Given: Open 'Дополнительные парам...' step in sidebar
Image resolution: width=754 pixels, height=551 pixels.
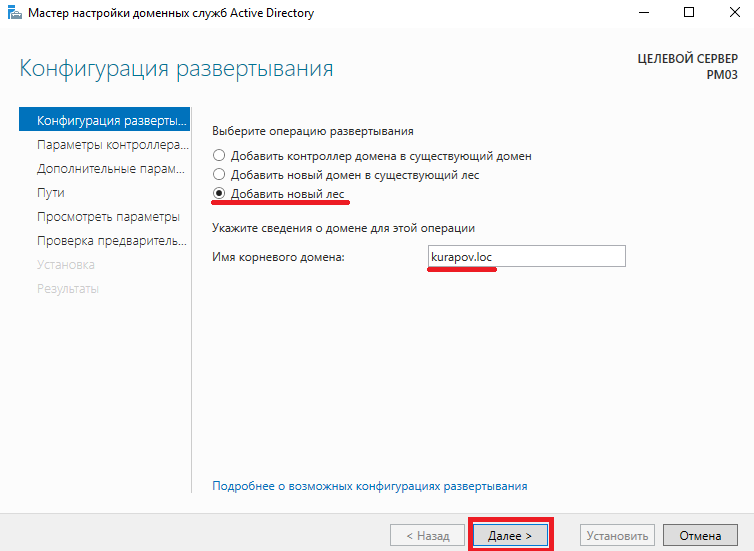Looking at the screenshot, I should click(x=104, y=168).
